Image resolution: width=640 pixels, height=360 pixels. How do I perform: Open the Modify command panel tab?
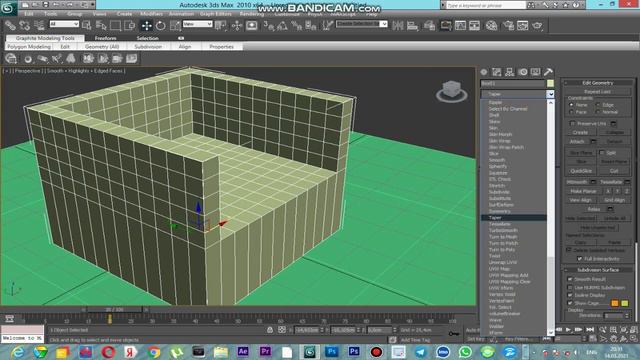pyautogui.click(x=497, y=72)
